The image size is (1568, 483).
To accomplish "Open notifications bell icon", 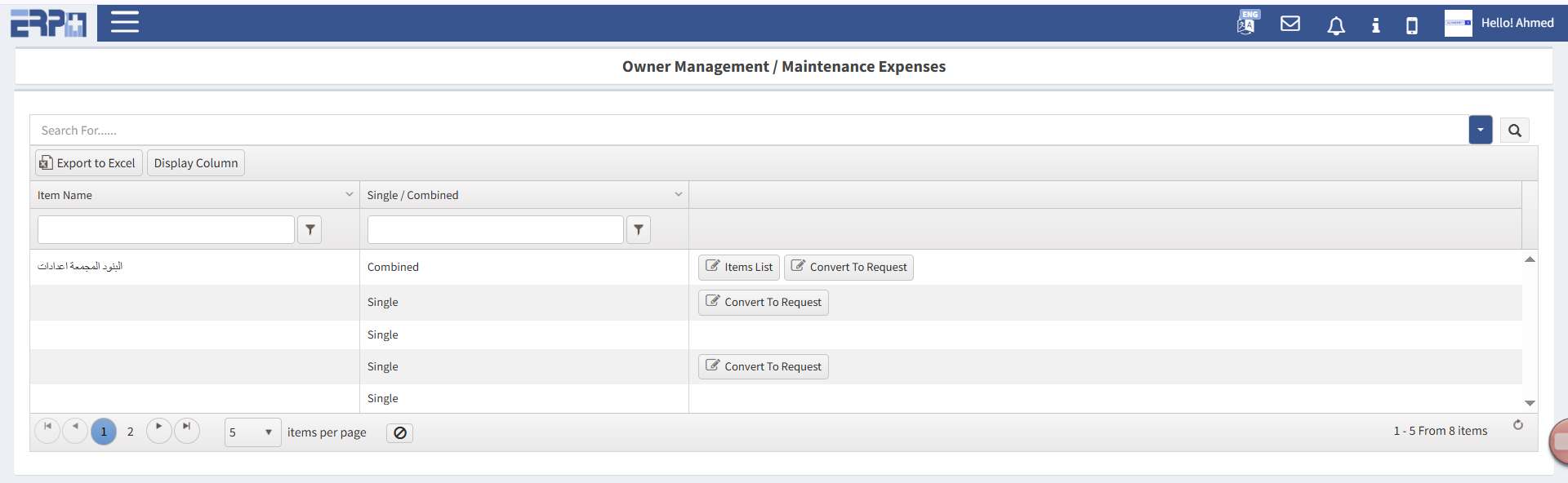I will (1336, 25).
